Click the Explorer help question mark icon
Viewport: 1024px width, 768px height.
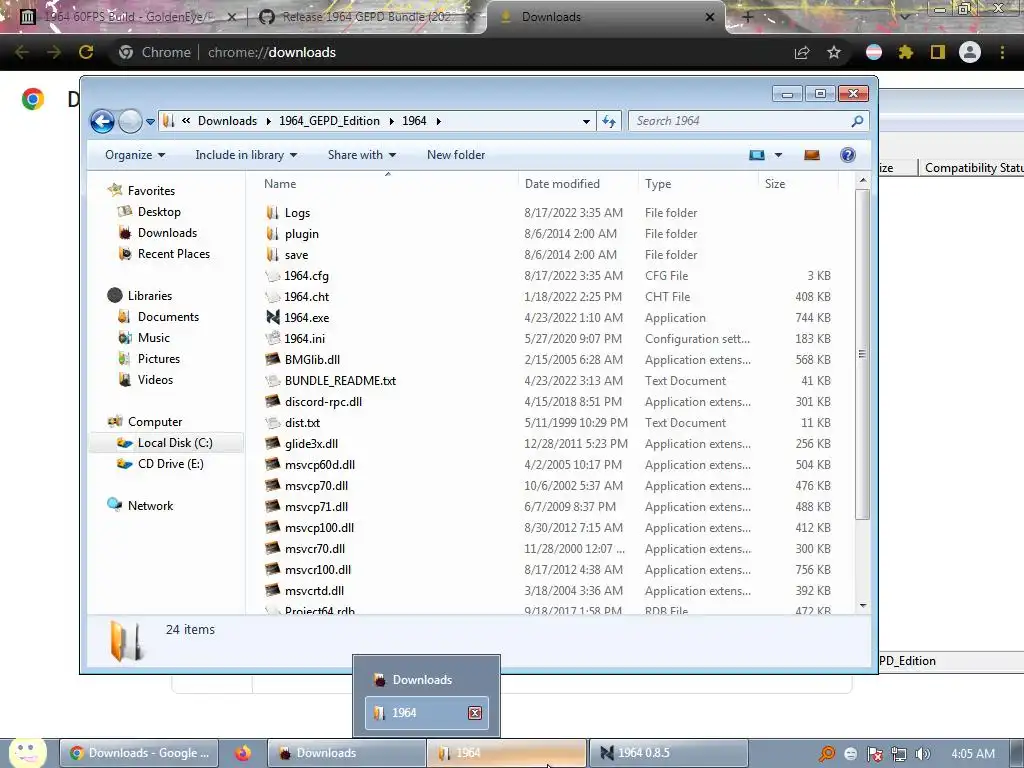click(x=848, y=155)
